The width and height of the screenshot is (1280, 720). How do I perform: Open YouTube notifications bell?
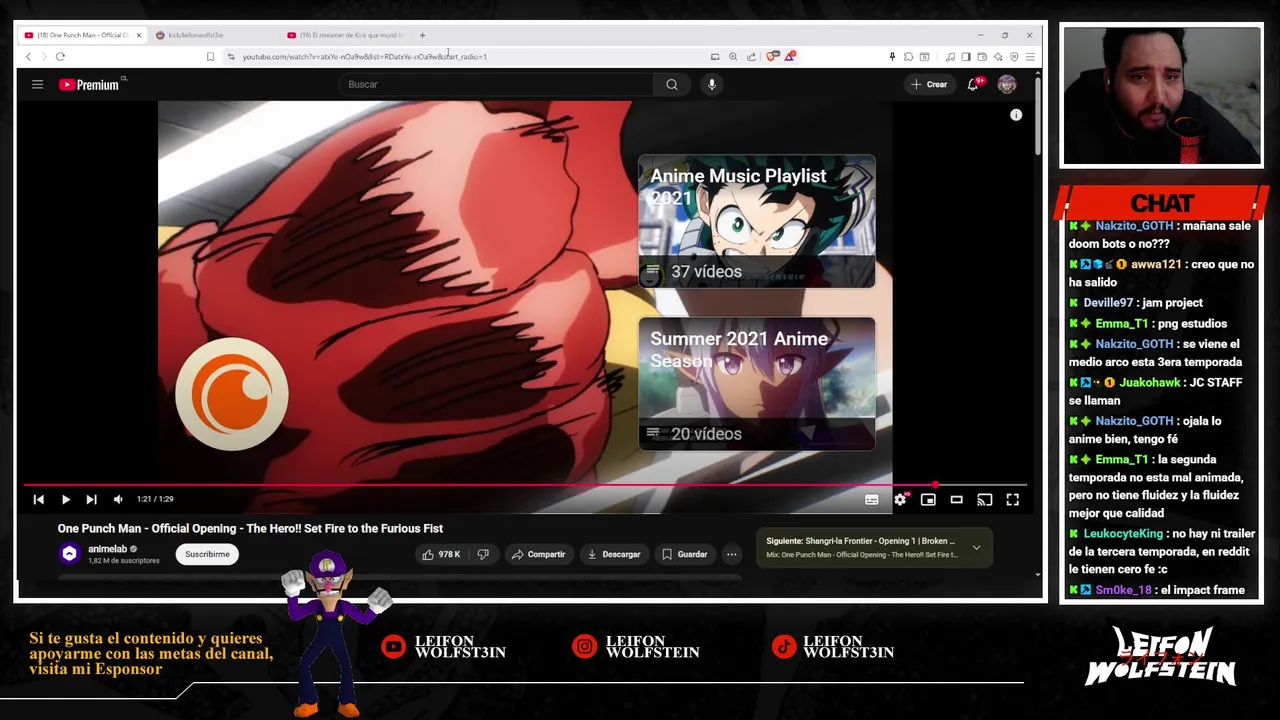pos(973,84)
